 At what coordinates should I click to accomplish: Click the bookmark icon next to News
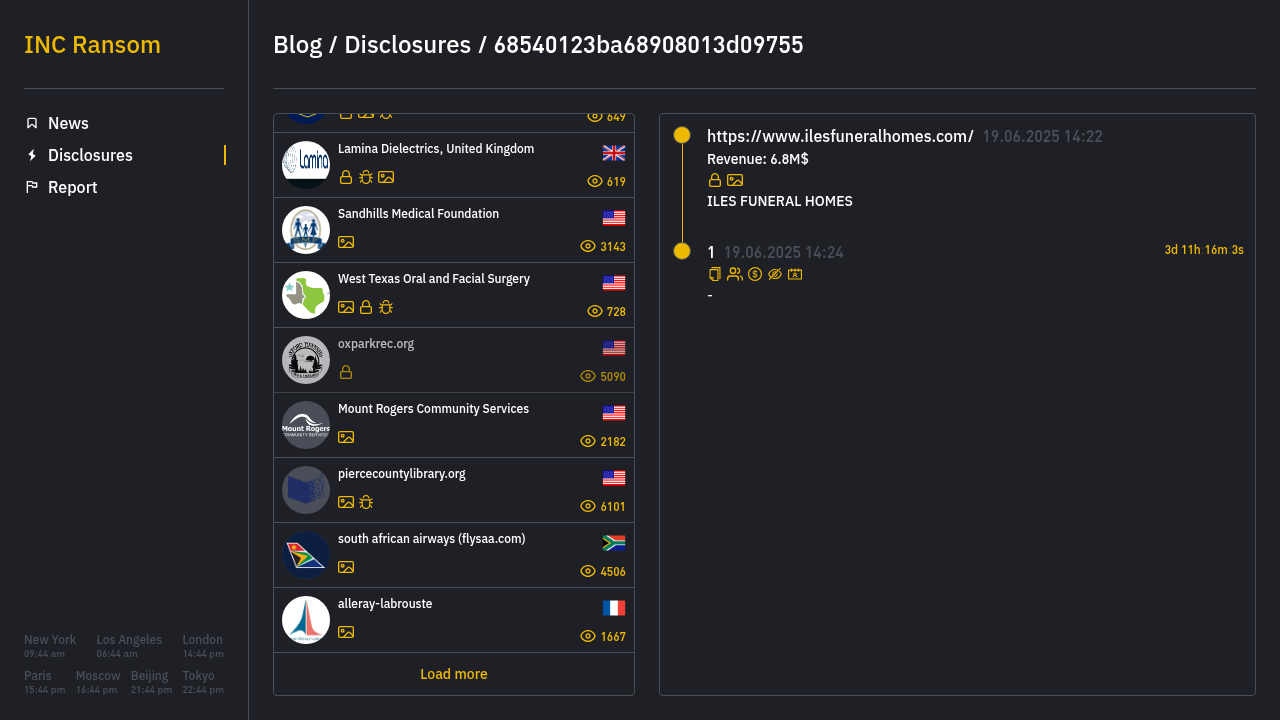[32, 123]
